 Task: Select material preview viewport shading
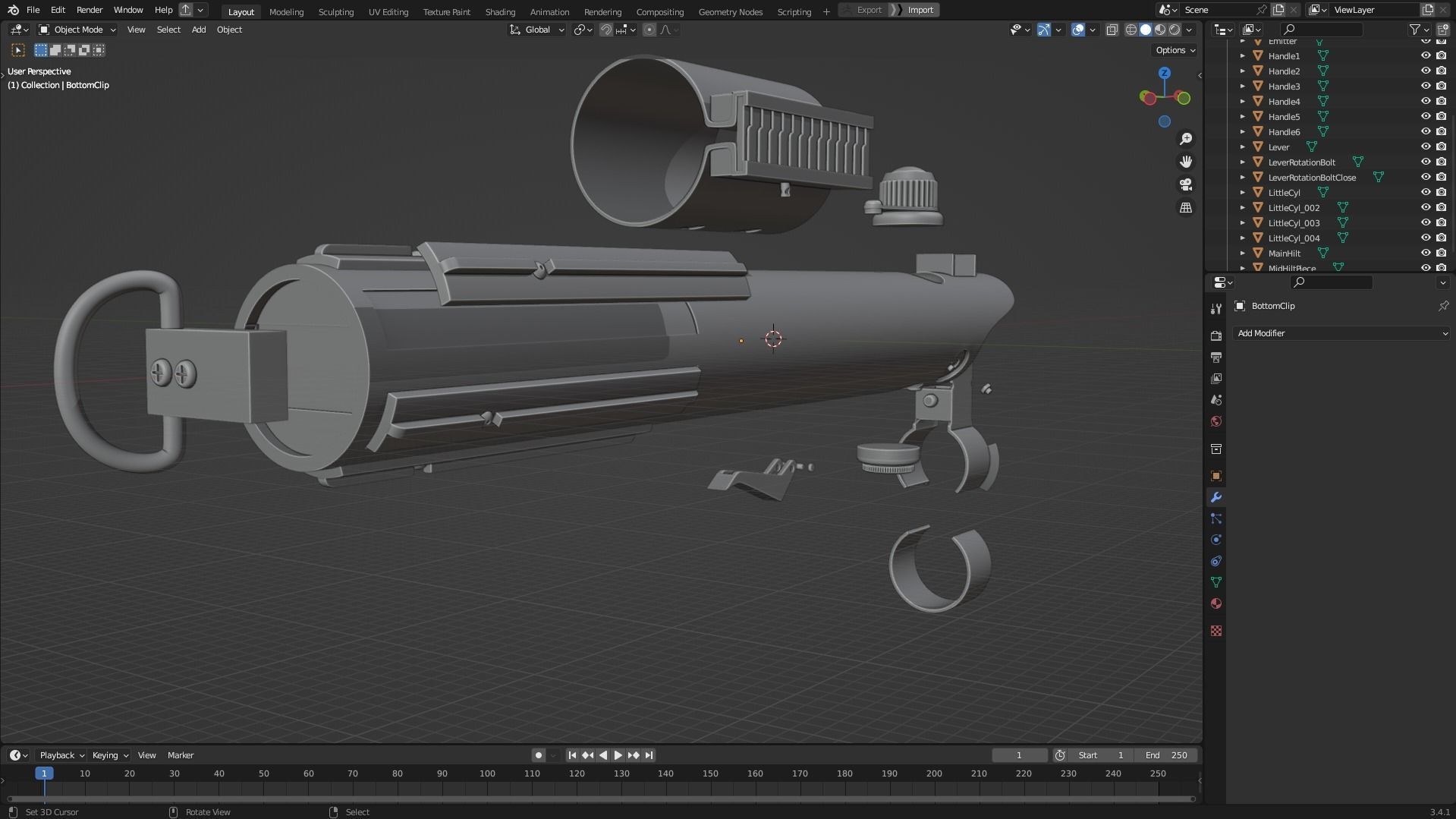(1160, 30)
